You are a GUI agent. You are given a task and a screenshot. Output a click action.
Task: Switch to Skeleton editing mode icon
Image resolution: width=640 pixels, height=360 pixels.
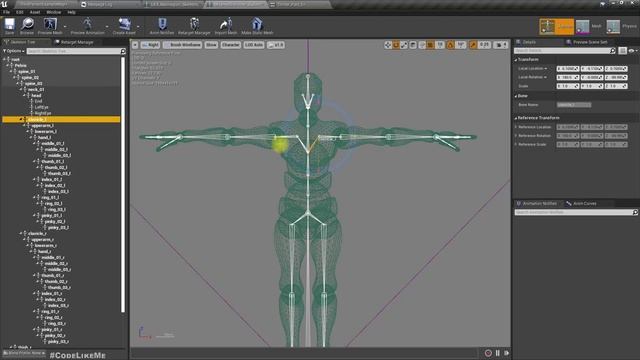[547, 27]
